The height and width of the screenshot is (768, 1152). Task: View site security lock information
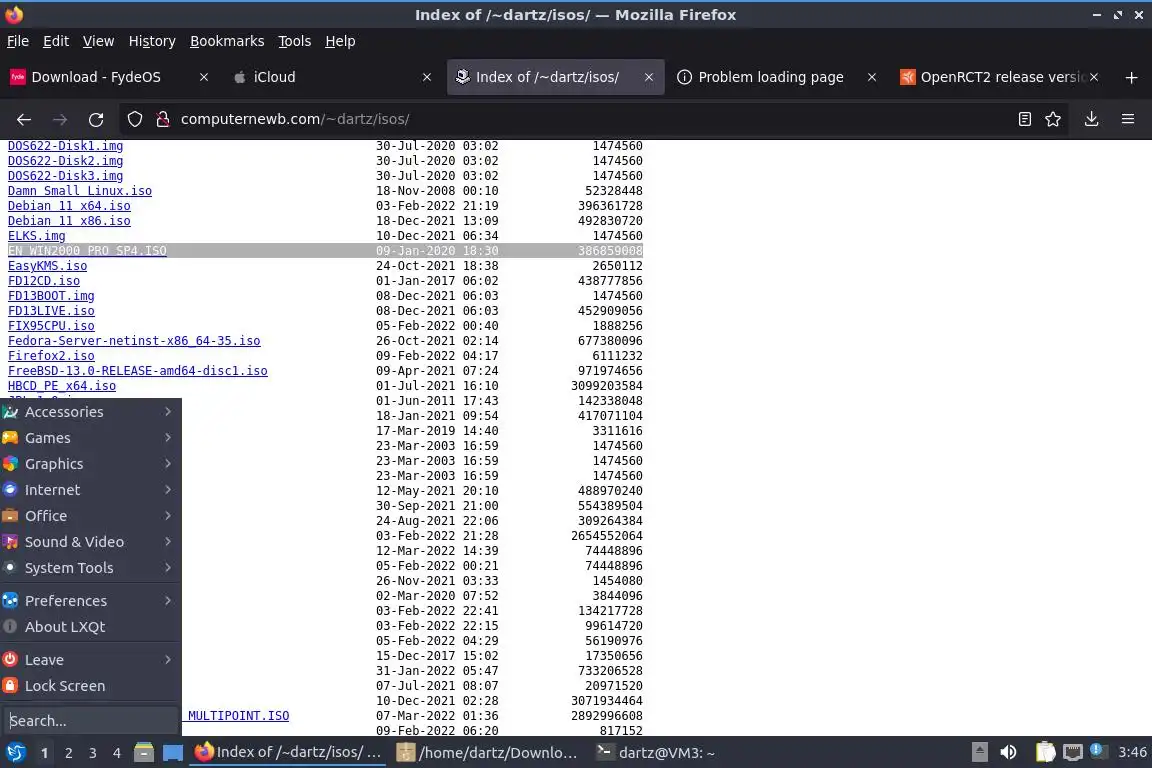point(163,119)
